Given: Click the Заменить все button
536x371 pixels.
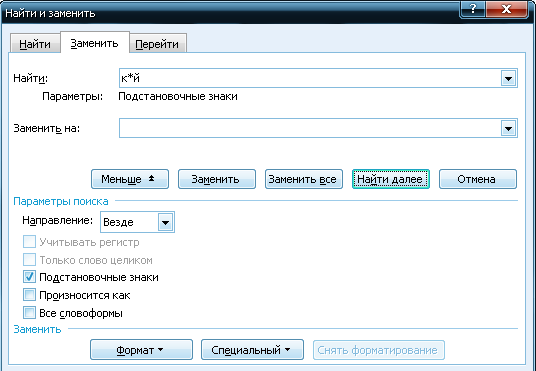Looking at the screenshot, I should click(304, 179).
